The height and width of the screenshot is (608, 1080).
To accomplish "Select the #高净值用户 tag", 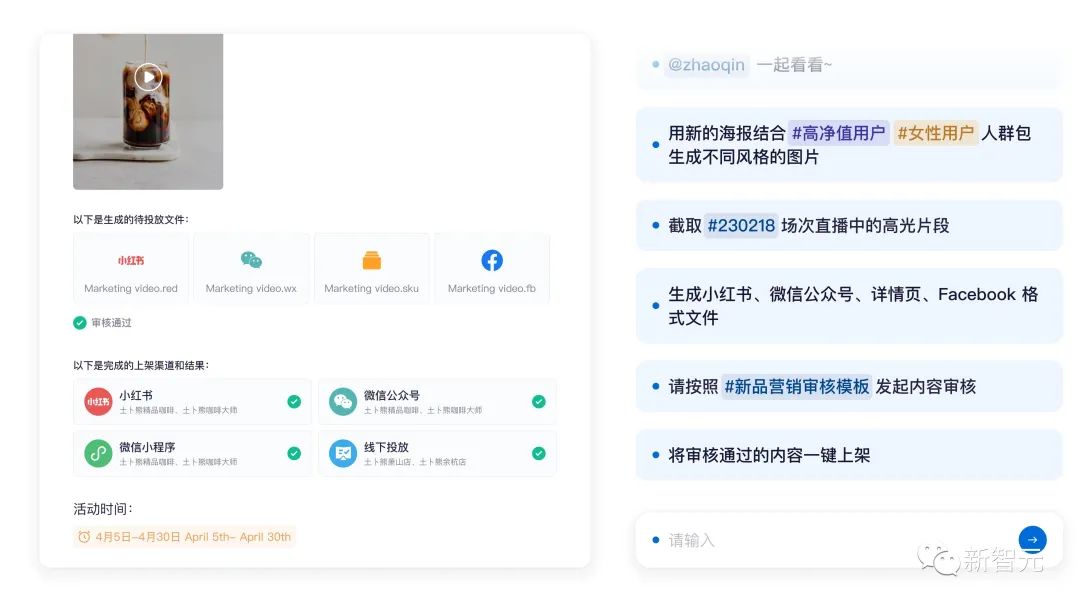I will click(838, 132).
